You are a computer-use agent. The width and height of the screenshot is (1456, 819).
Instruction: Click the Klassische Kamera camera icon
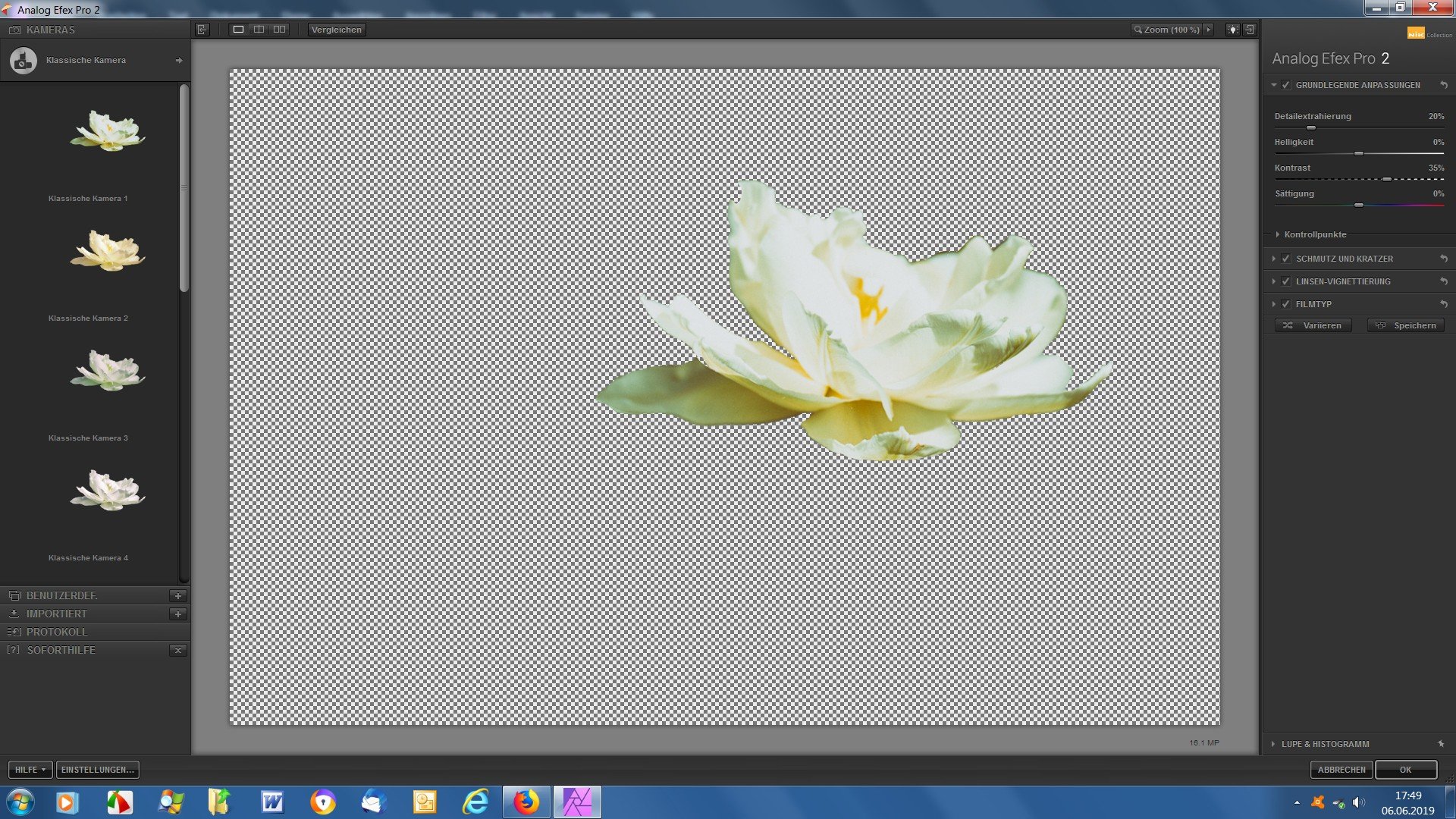[x=24, y=61]
